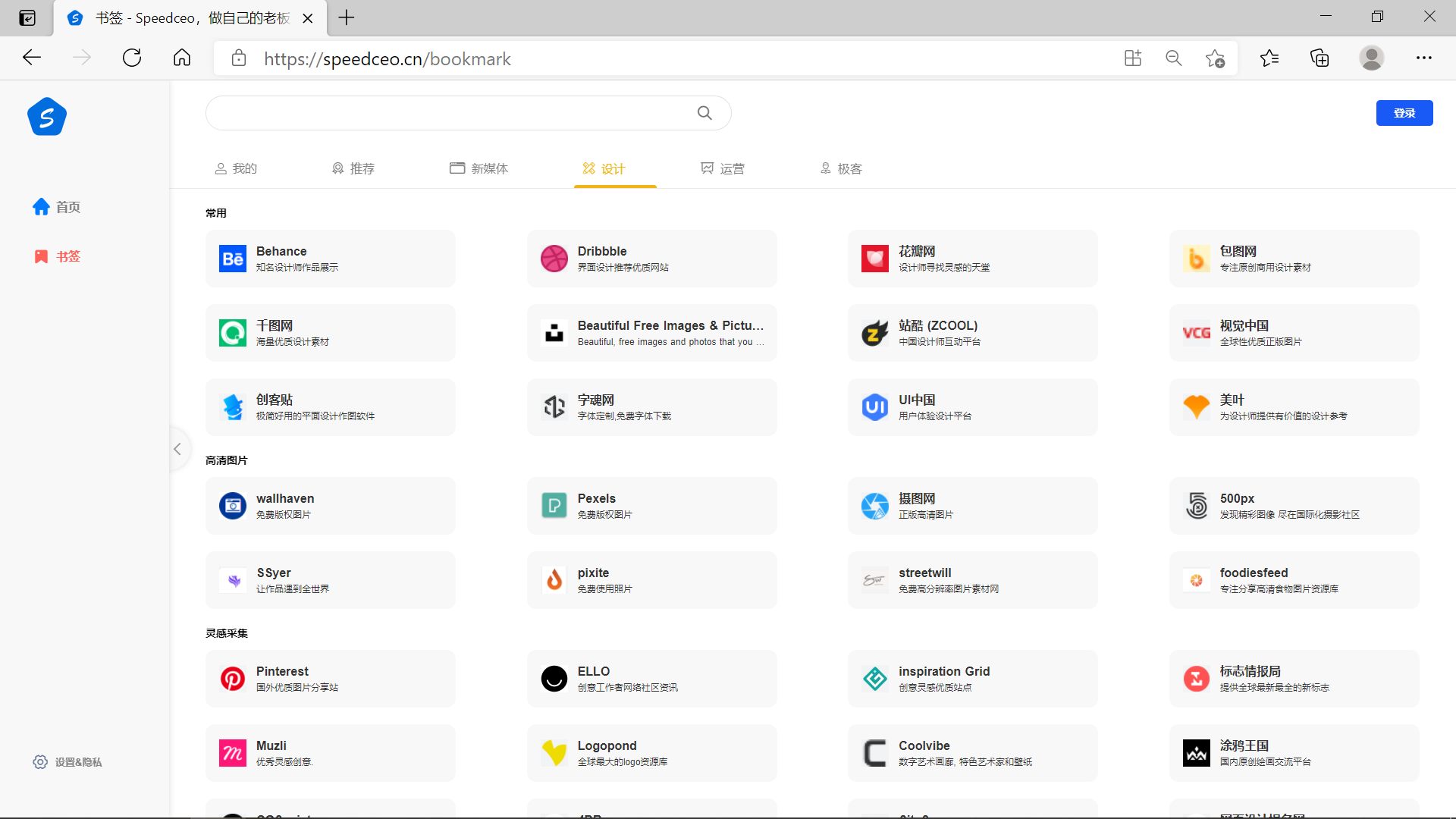Image resolution: width=1456 pixels, height=819 pixels.
Task: Open the browser zoom out magnifier
Action: coord(1174,58)
